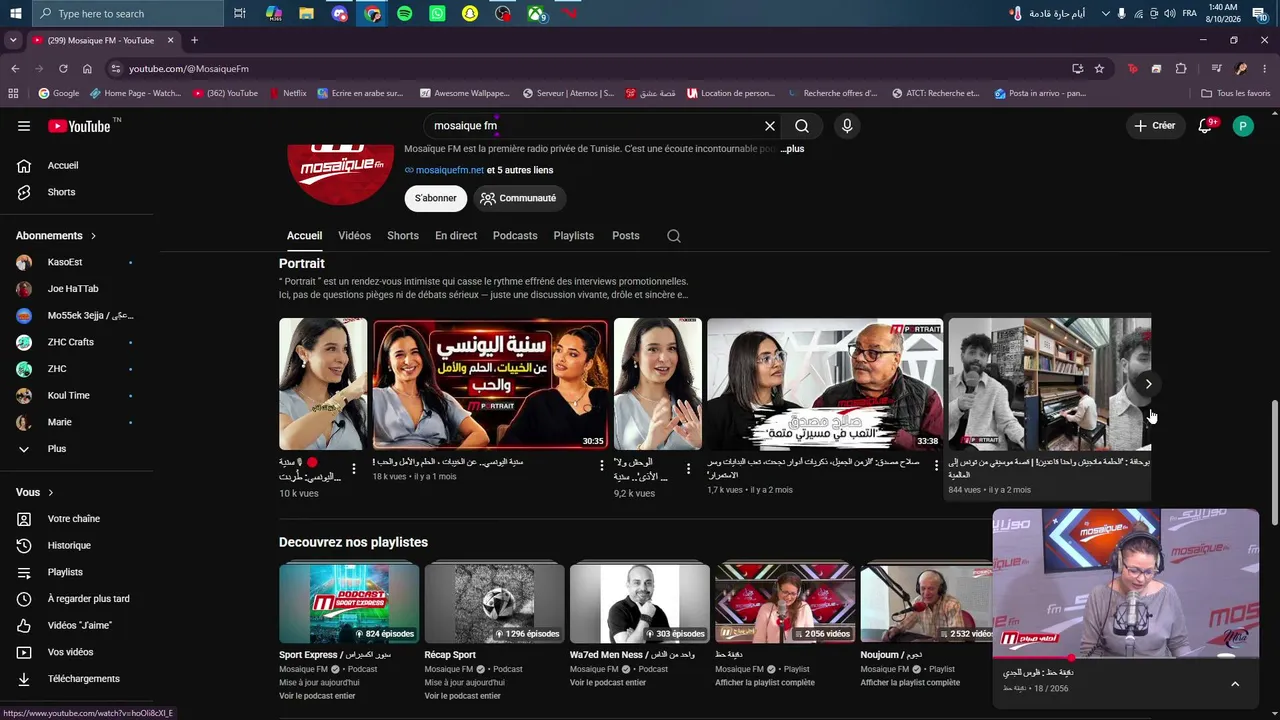
Task: Switch to the Podcasts tab
Action: [515, 236]
